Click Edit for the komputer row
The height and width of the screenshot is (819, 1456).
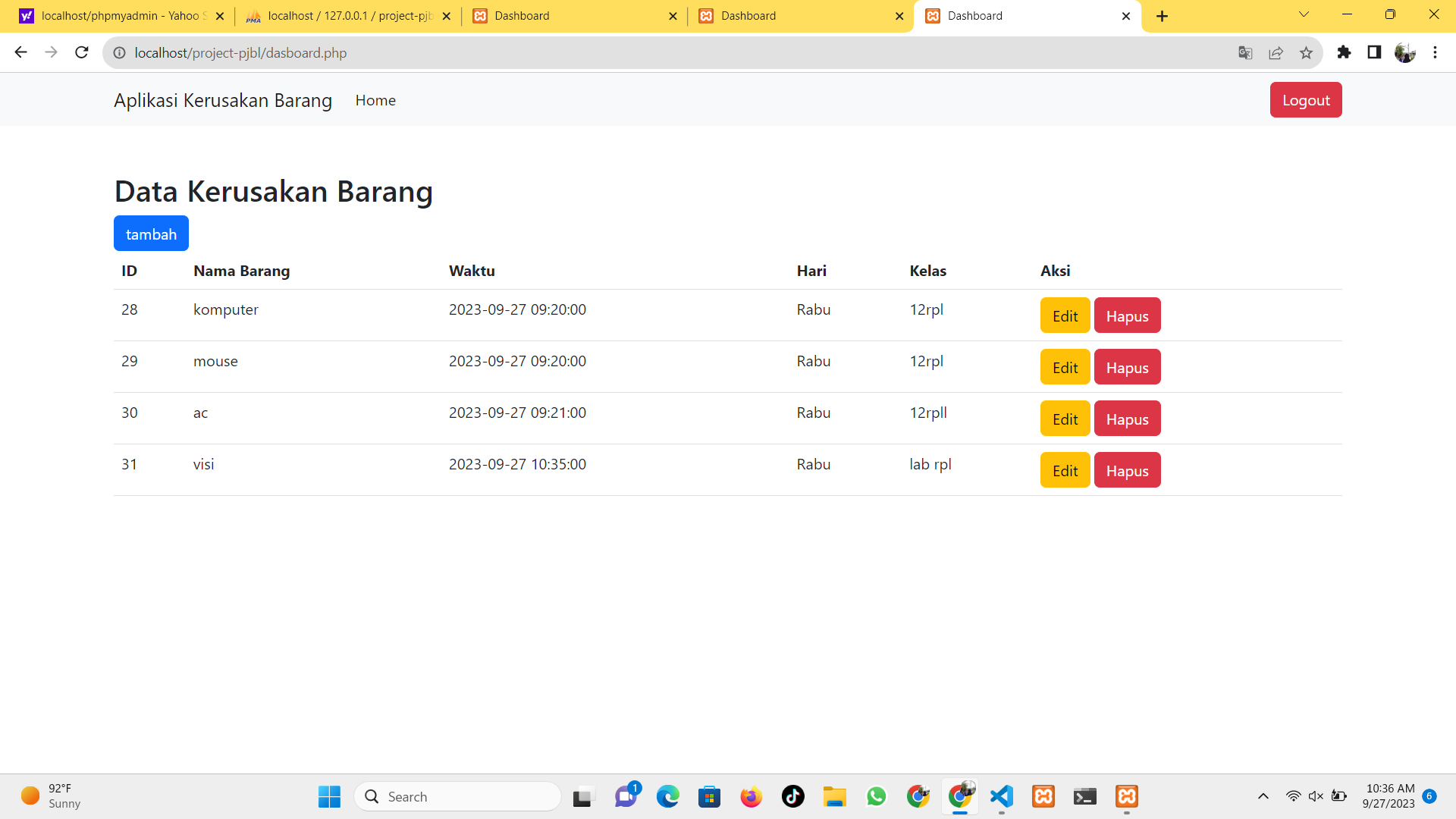(x=1065, y=315)
